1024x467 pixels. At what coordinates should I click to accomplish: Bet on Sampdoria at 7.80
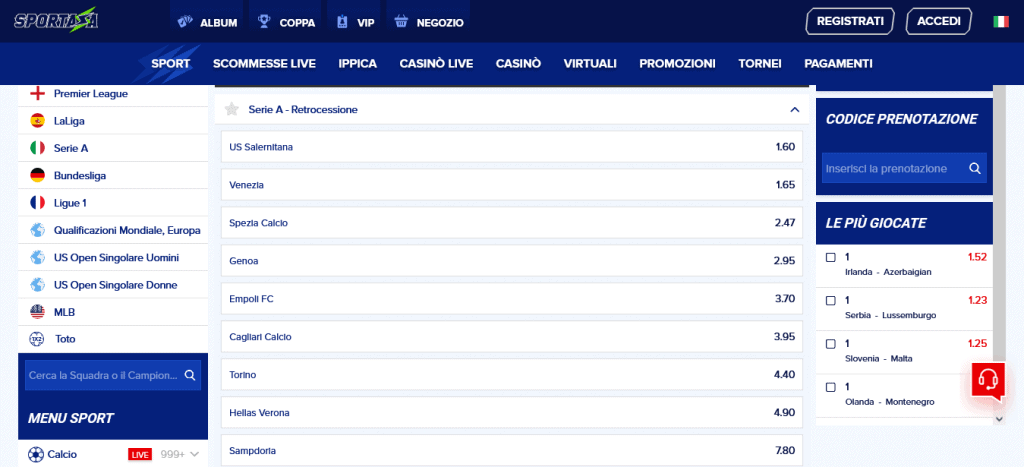512,451
